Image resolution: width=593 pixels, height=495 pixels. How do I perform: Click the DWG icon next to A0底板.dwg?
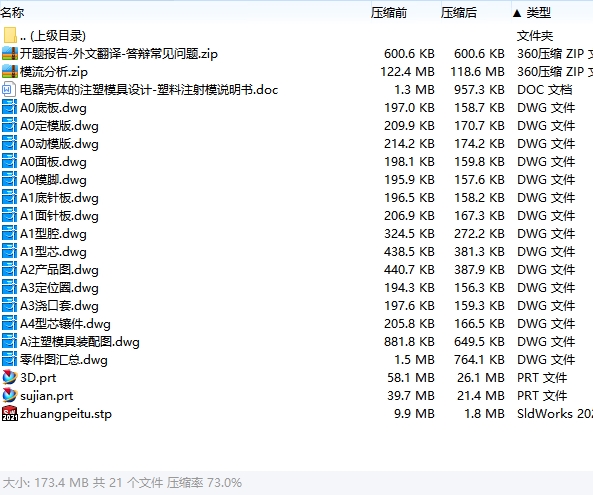[9, 107]
